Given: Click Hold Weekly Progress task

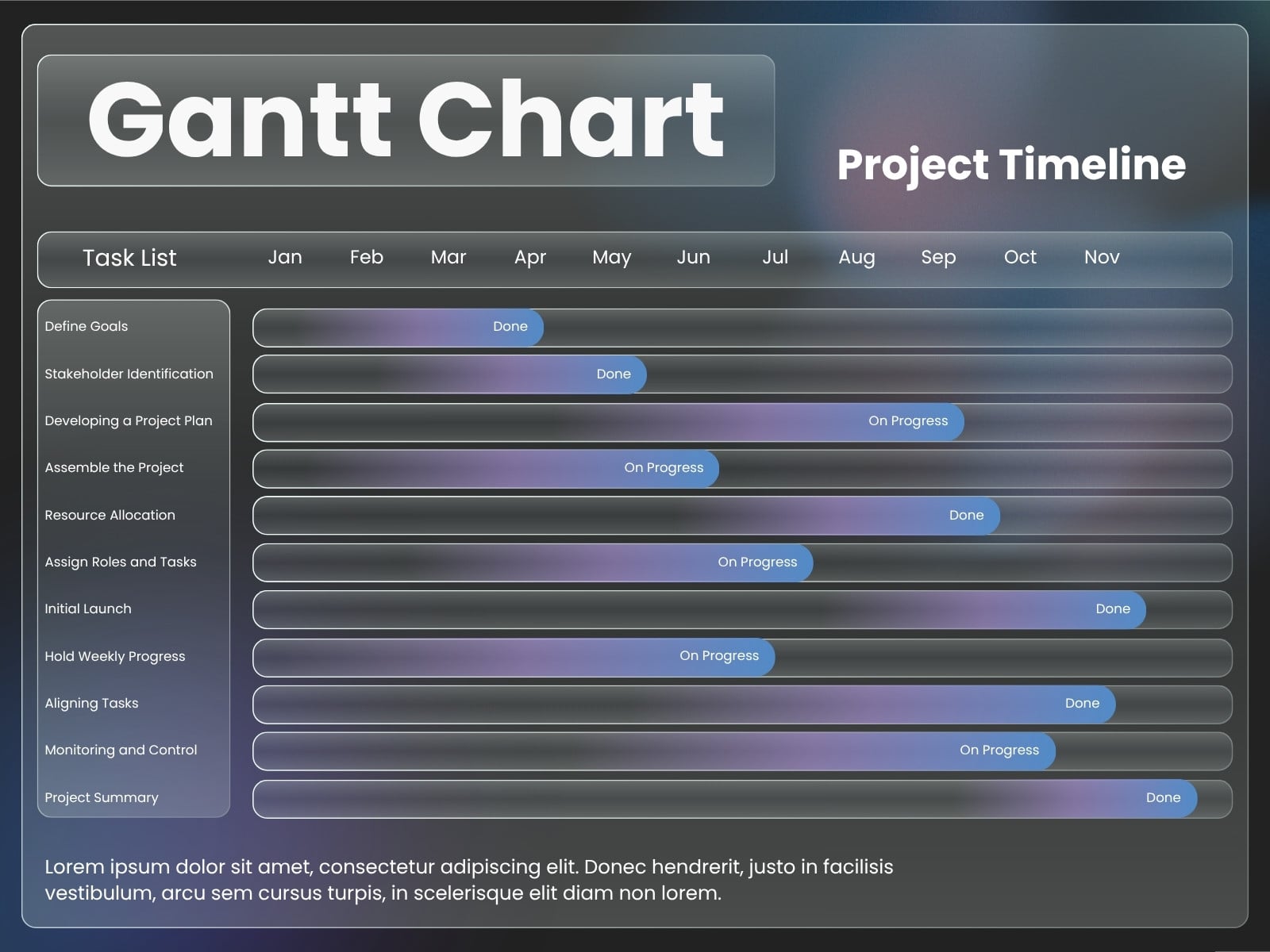Looking at the screenshot, I should point(115,656).
